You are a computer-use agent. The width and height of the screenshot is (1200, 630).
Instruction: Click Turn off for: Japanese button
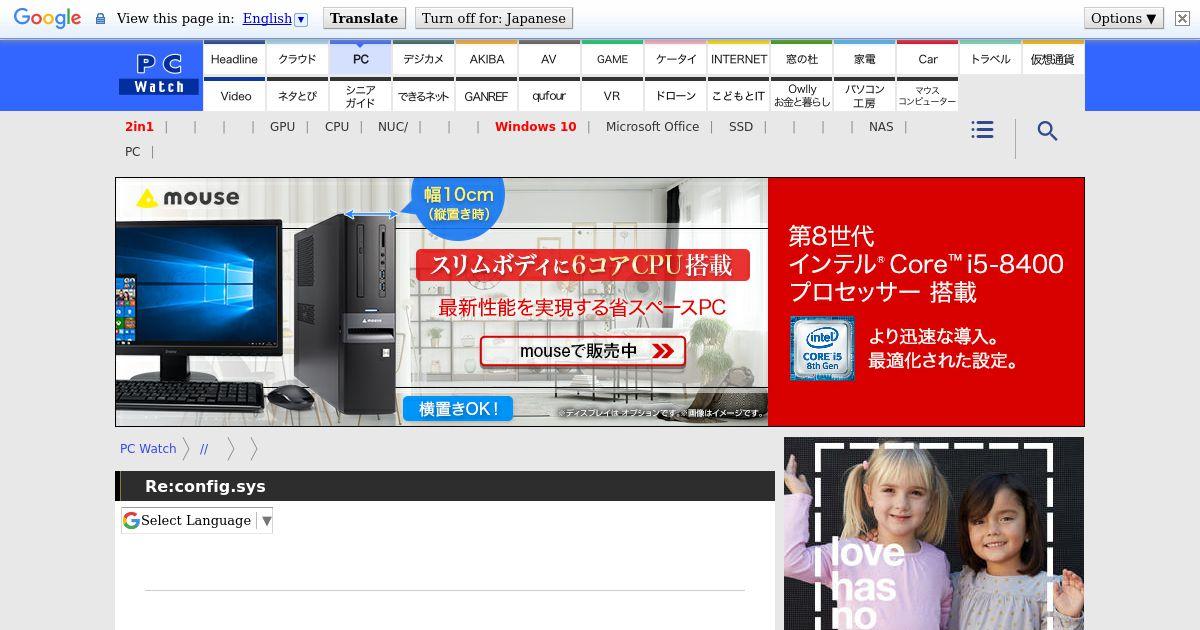point(493,18)
